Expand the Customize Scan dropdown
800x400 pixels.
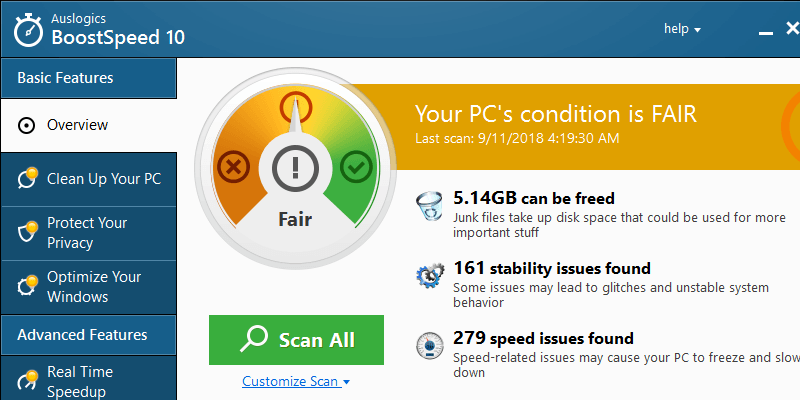point(296,382)
